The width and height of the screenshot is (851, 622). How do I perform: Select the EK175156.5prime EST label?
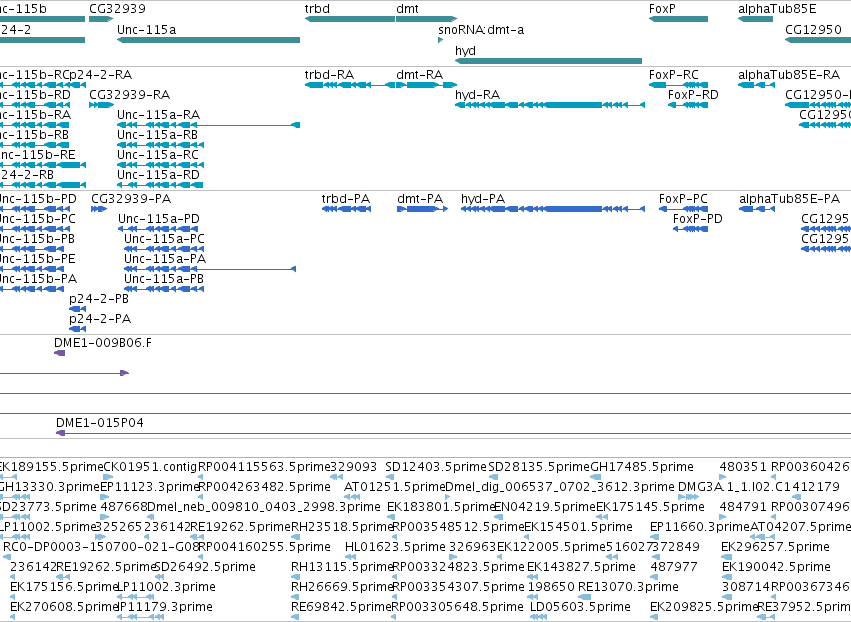(x=64, y=587)
